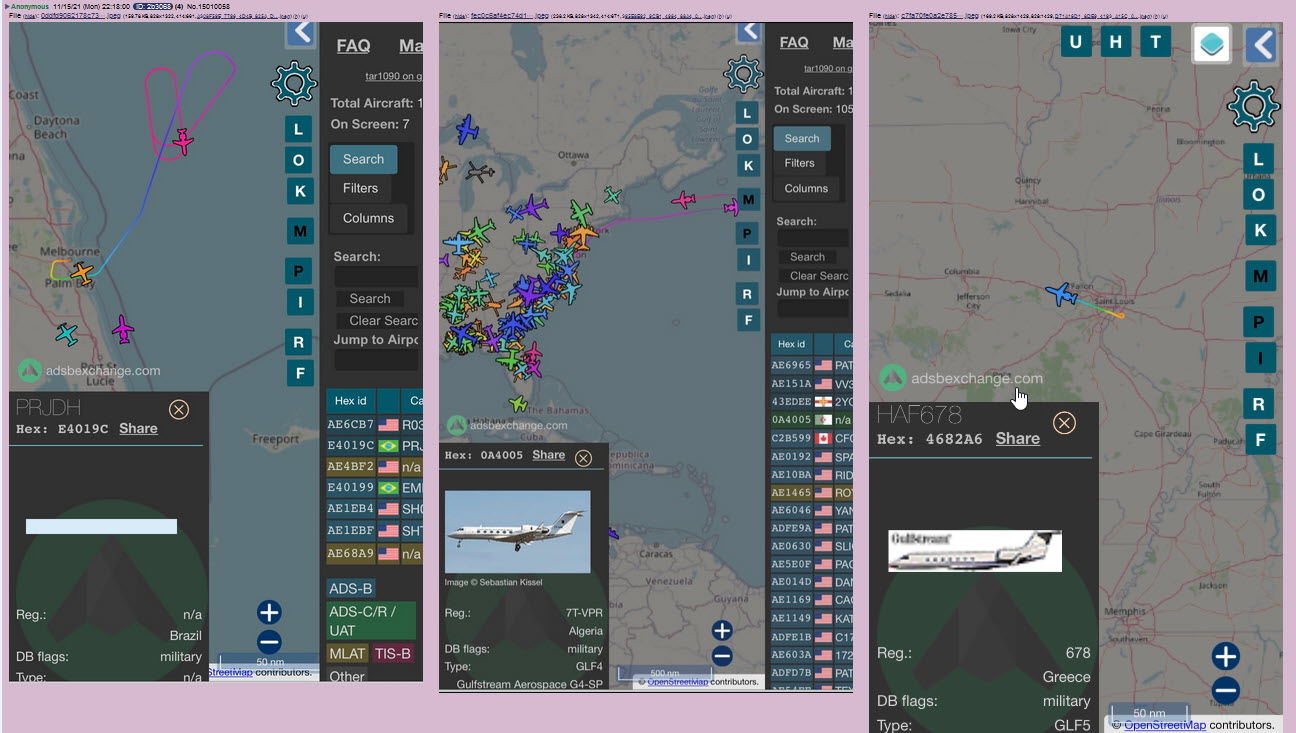1296x733 pixels.
Task: Click adsbexchange.com logo on left map
Action: 88,371
